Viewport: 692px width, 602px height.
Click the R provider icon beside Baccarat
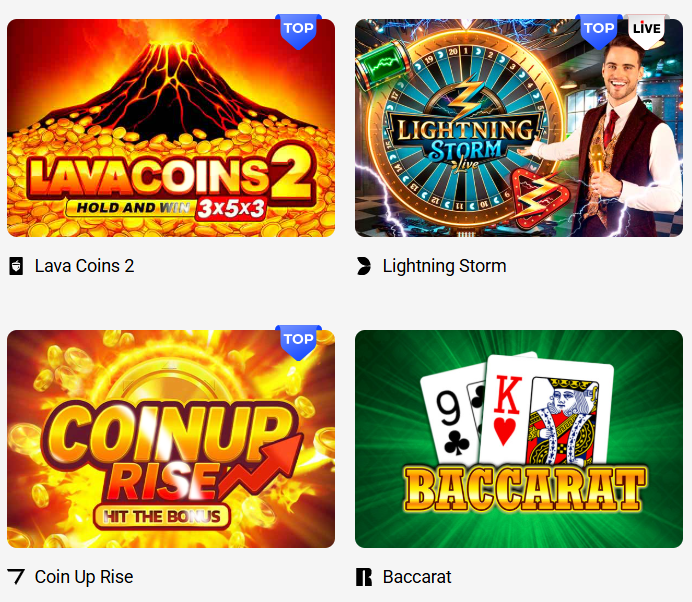pos(364,577)
